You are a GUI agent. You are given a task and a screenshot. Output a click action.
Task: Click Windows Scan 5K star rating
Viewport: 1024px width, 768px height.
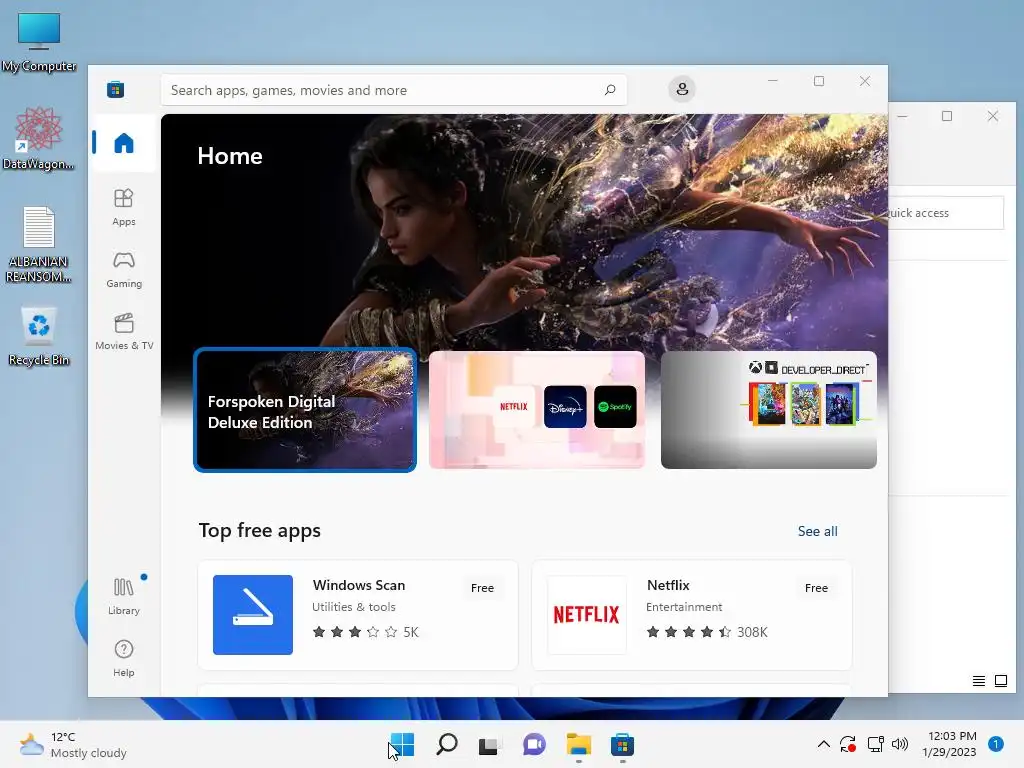(x=366, y=632)
